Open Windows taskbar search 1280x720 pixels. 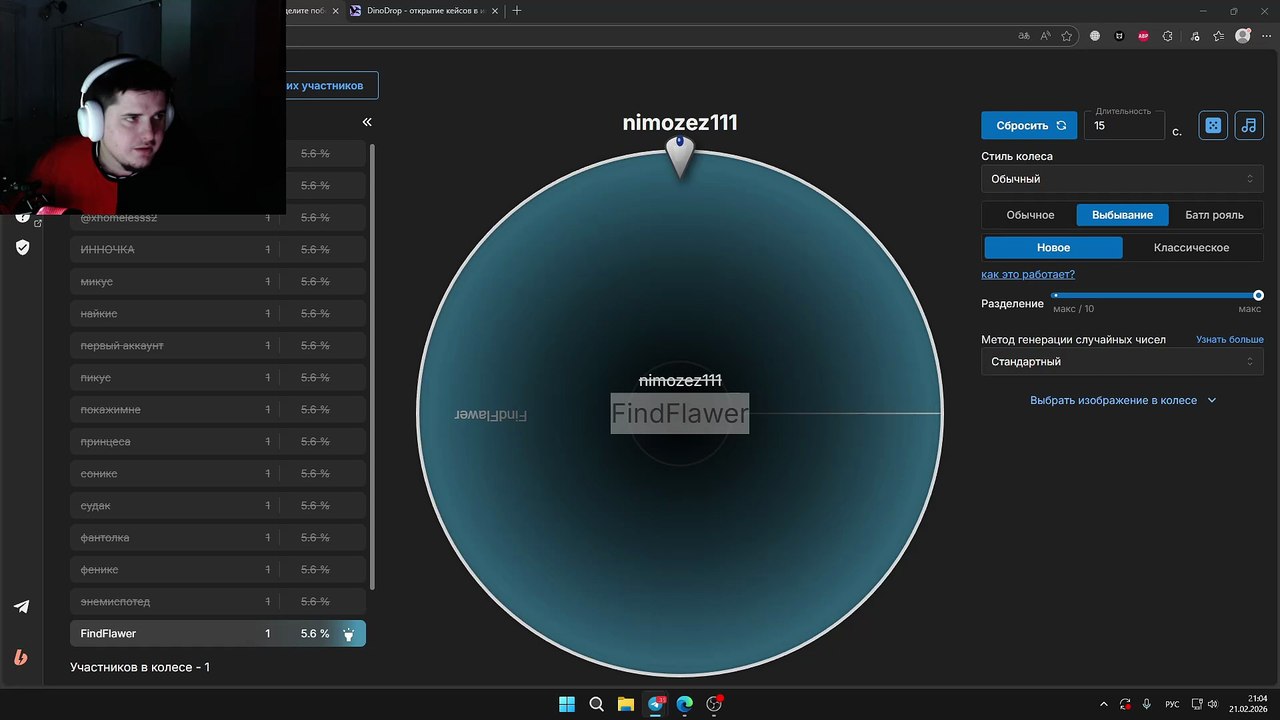click(597, 704)
